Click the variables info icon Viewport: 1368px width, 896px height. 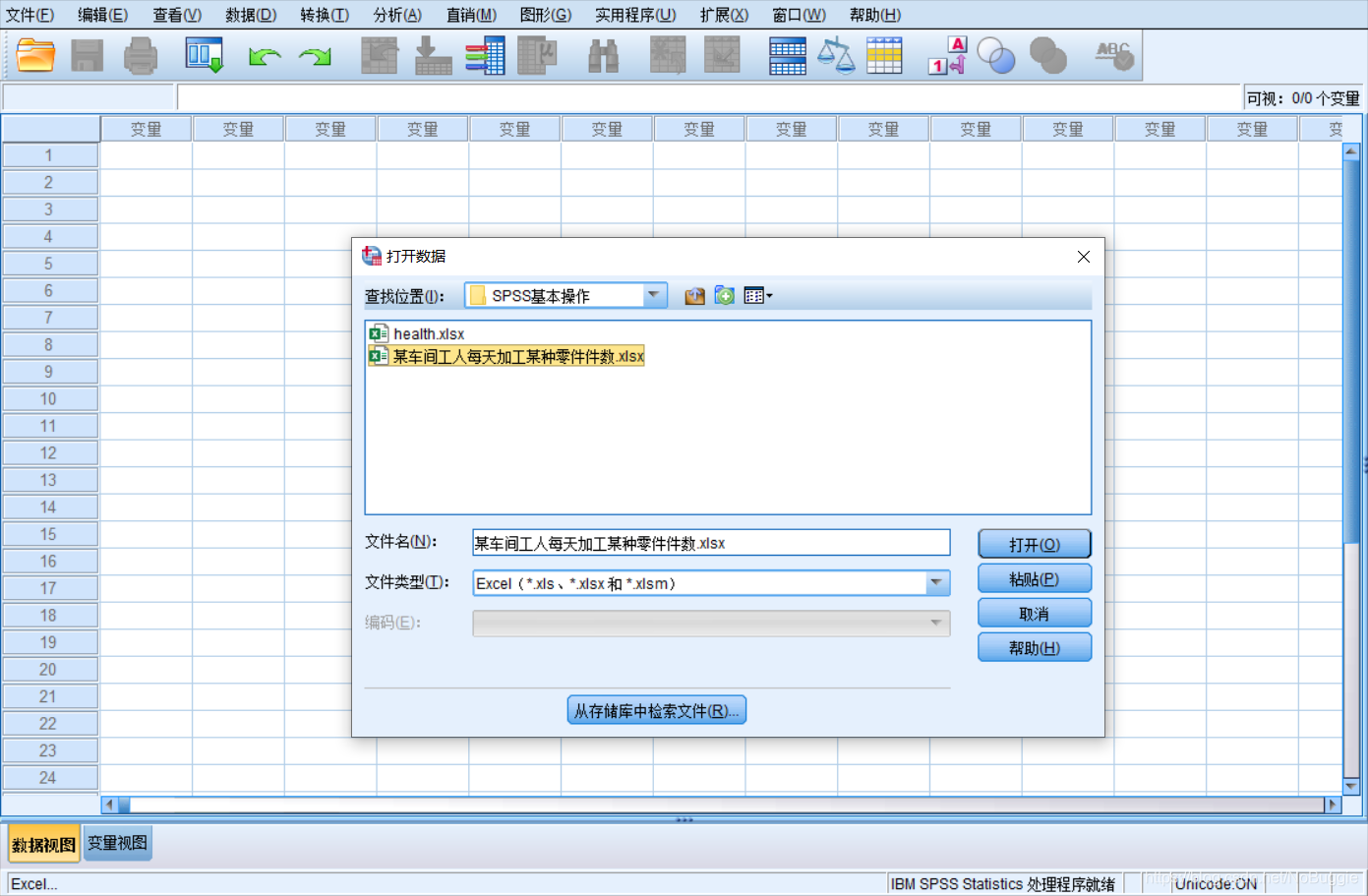tap(485, 56)
